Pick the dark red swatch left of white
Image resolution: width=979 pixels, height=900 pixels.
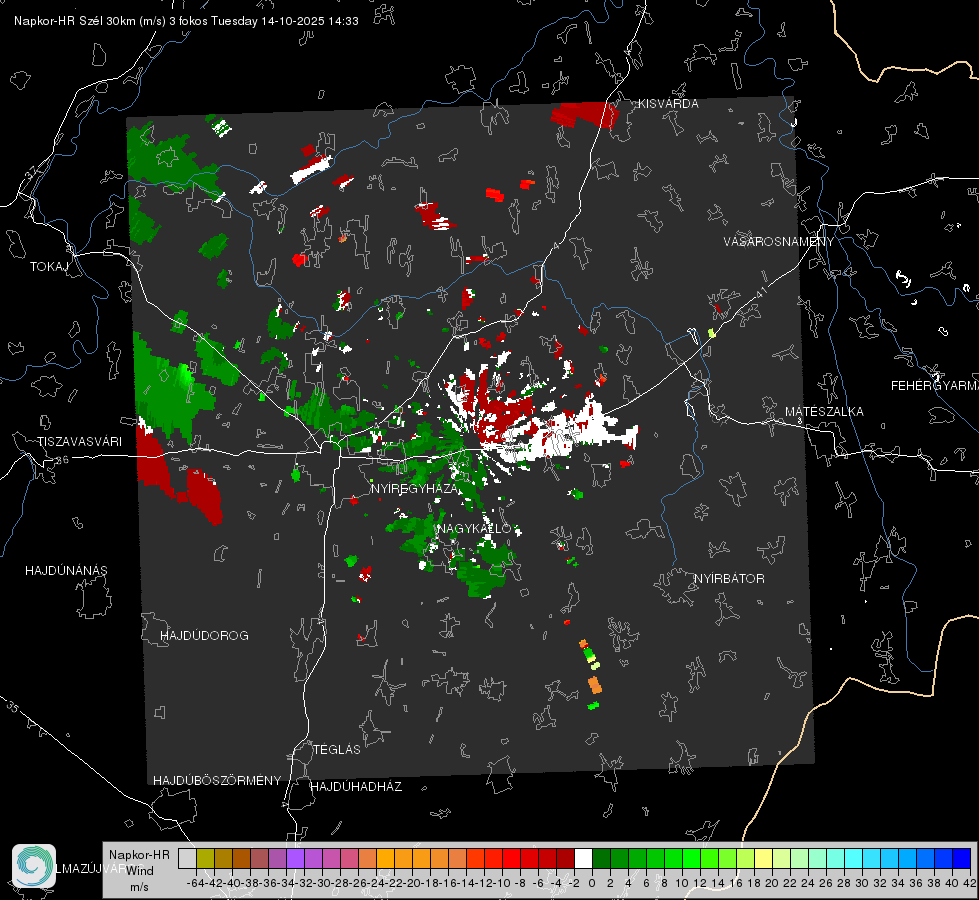click(565, 858)
